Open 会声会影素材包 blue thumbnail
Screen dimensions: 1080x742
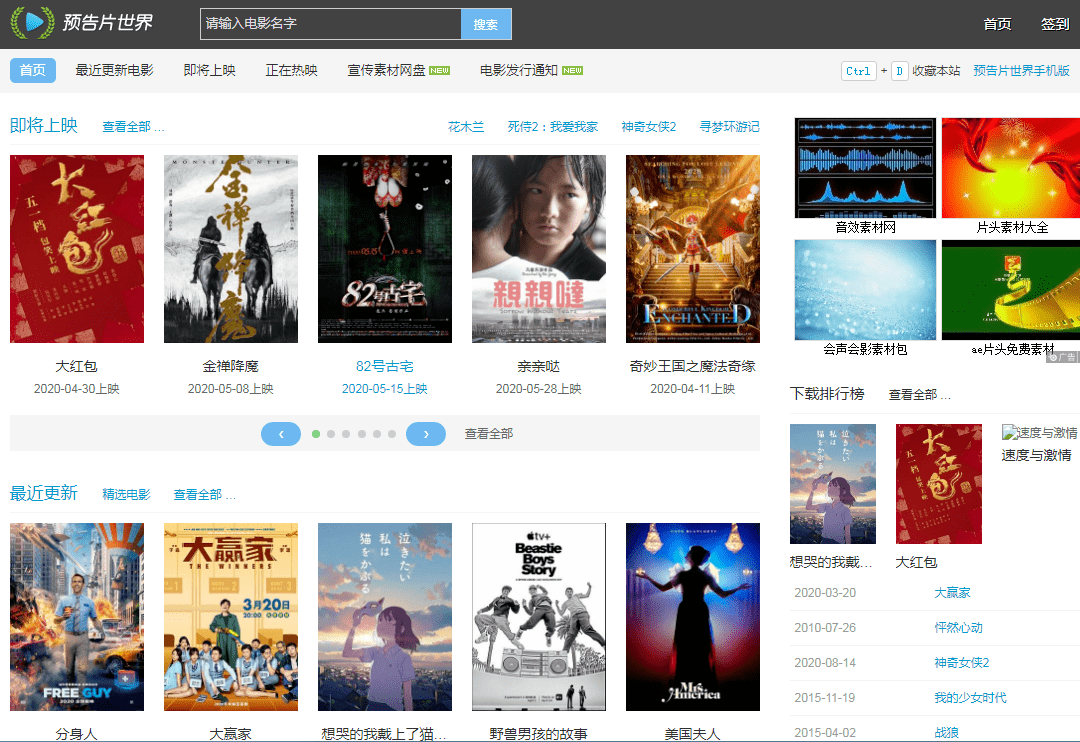(x=865, y=290)
